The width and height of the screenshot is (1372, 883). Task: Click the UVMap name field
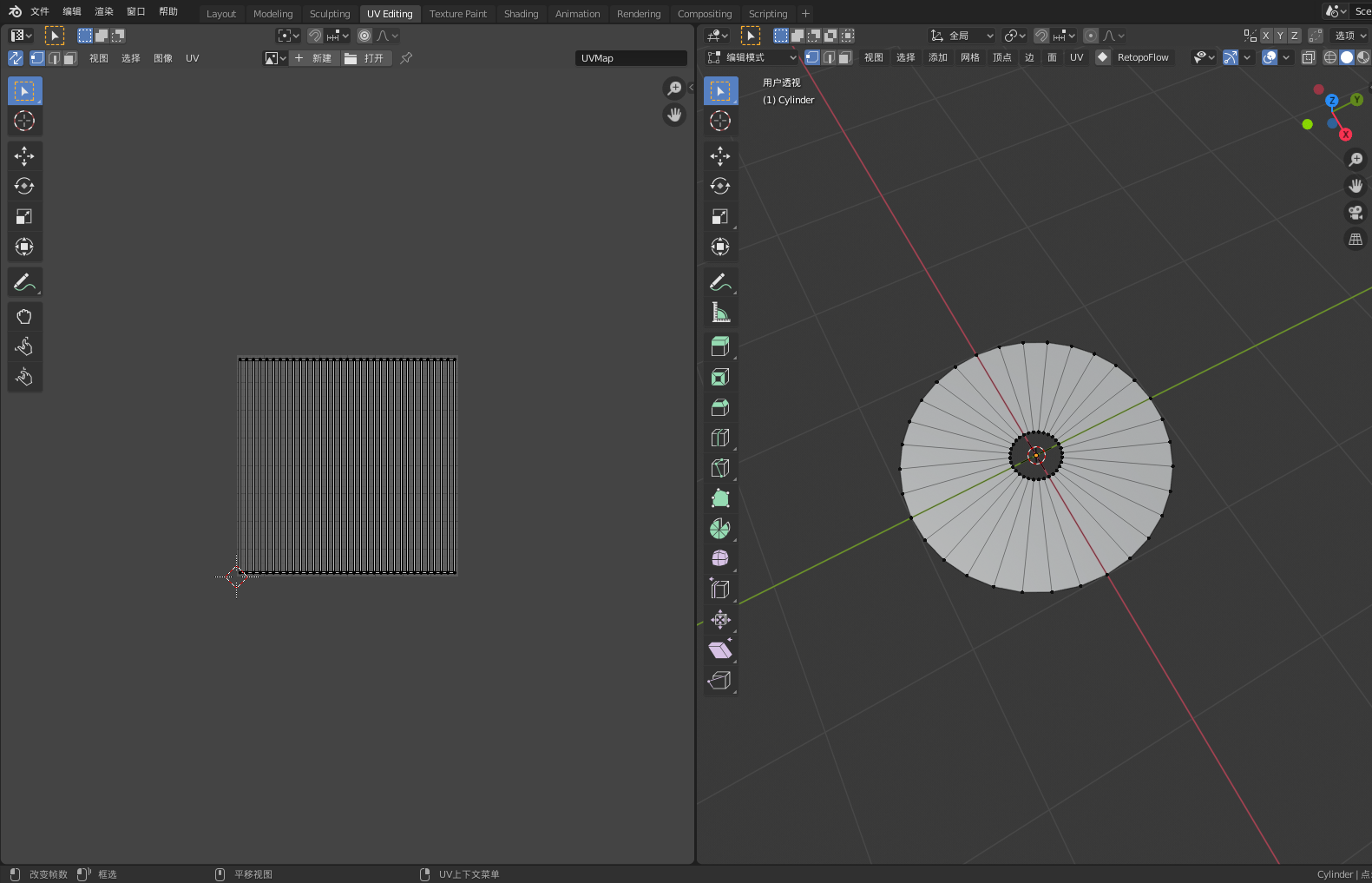(630, 58)
